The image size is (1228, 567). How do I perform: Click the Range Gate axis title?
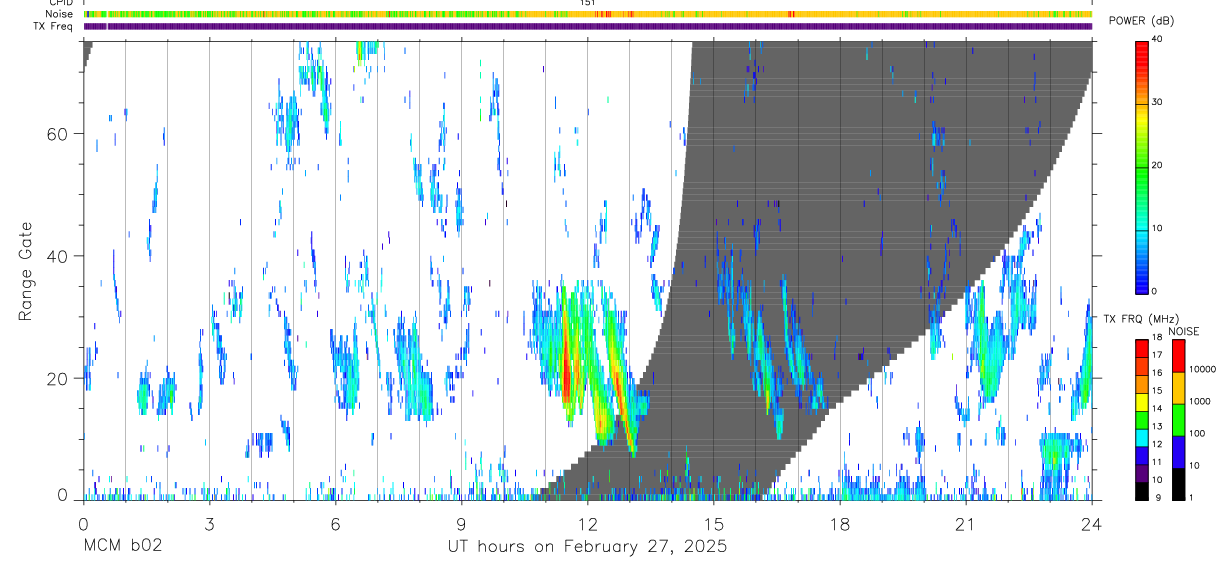click(x=27, y=271)
